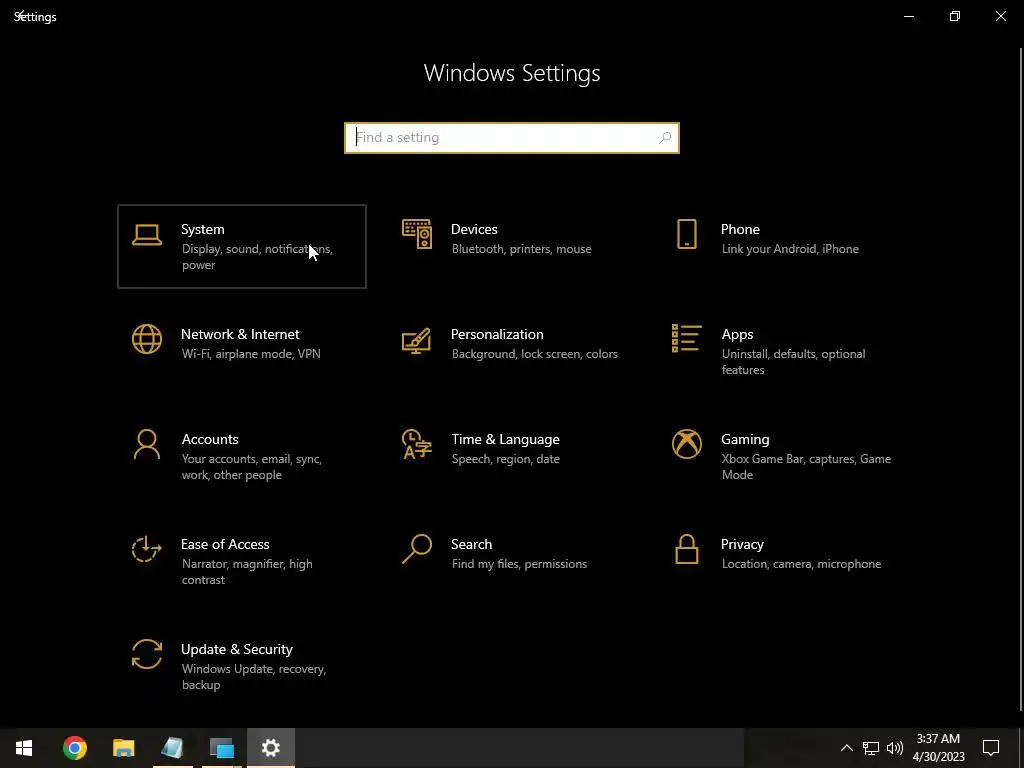
Task: Click 'Wi-Fi, airplane mode, VPN' description
Action: [x=251, y=354]
